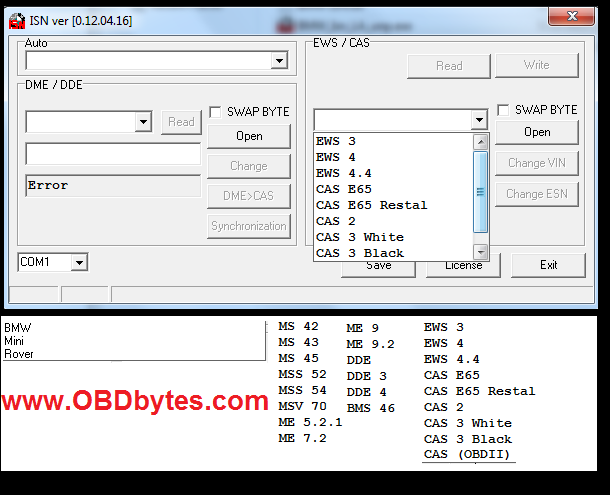The height and width of the screenshot is (495, 610).
Task: Expand the Auto dropdown
Action: [x=279, y=62]
